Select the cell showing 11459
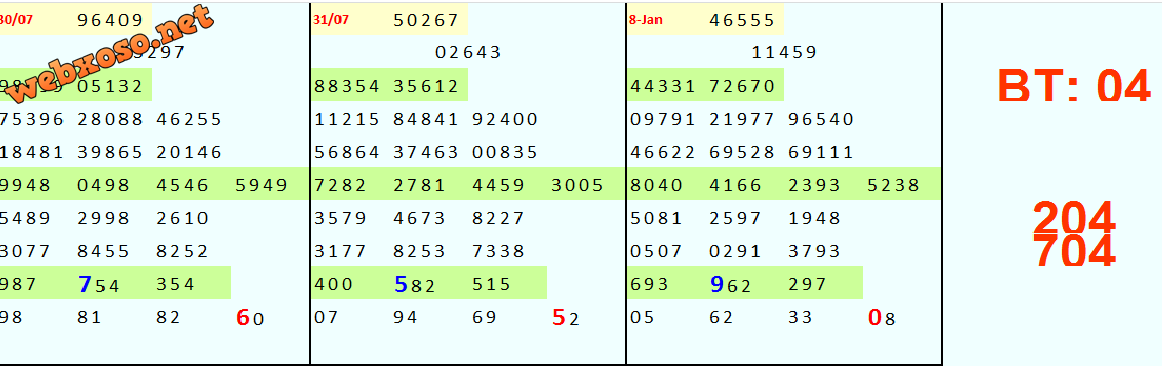1162x367 pixels. 784,53
